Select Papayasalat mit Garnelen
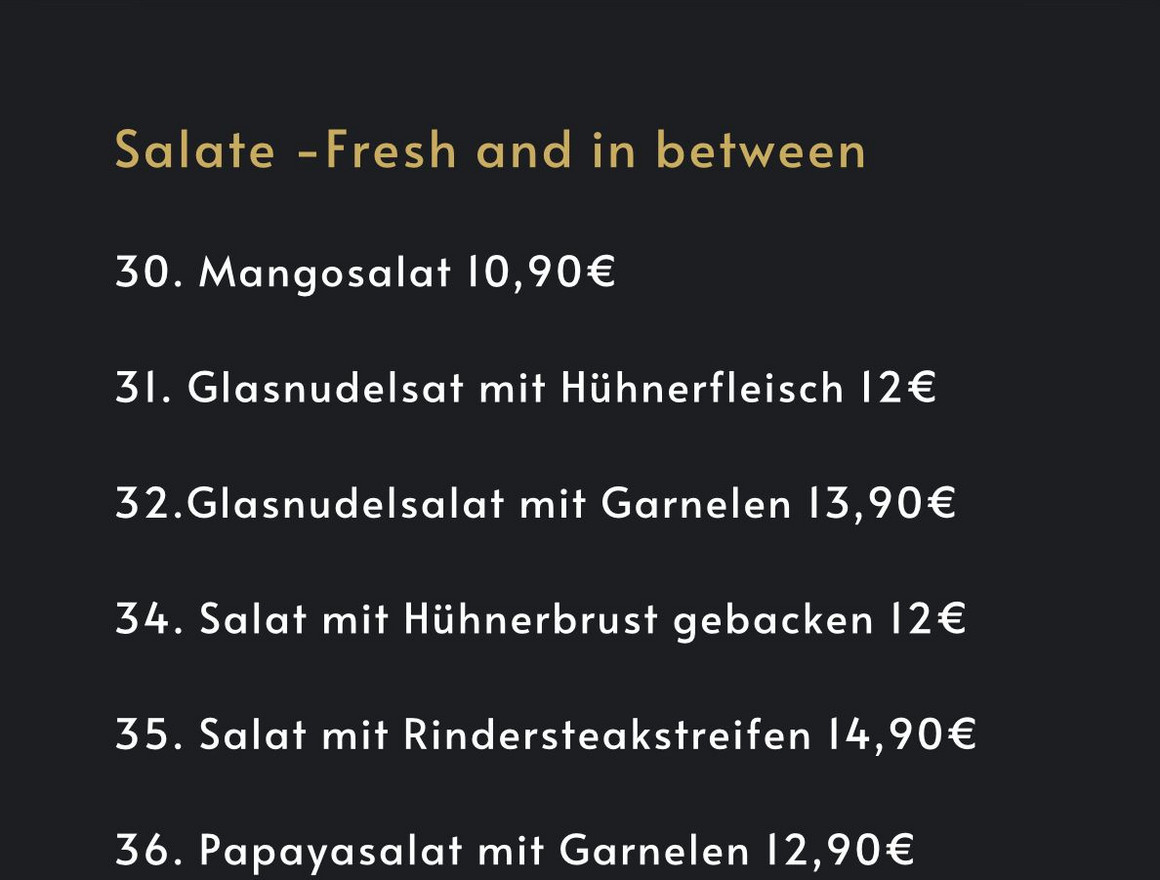This screenshot has width=1160, height=880. click(474, 850)
